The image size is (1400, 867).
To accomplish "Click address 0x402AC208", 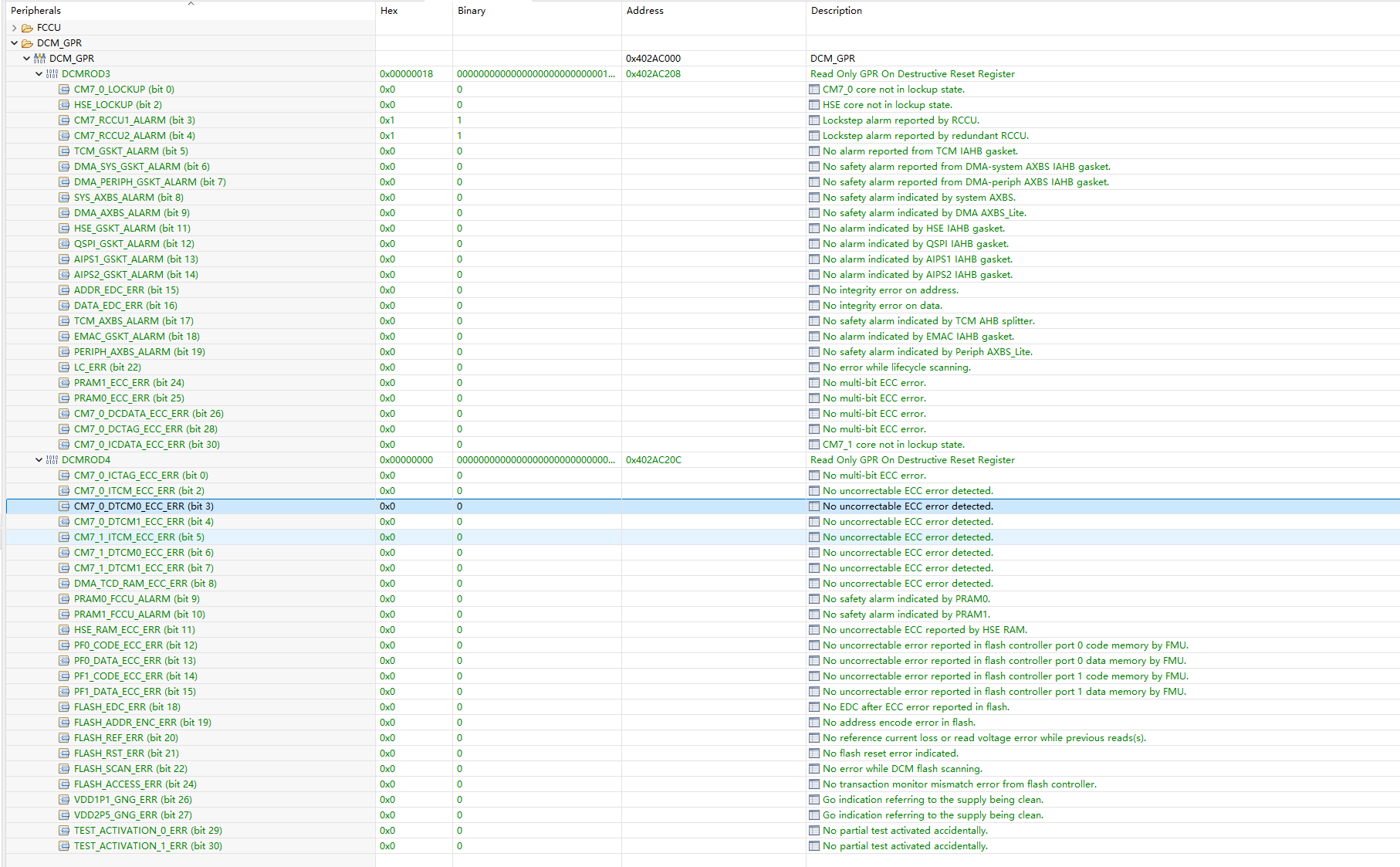I will coord(653,74).
